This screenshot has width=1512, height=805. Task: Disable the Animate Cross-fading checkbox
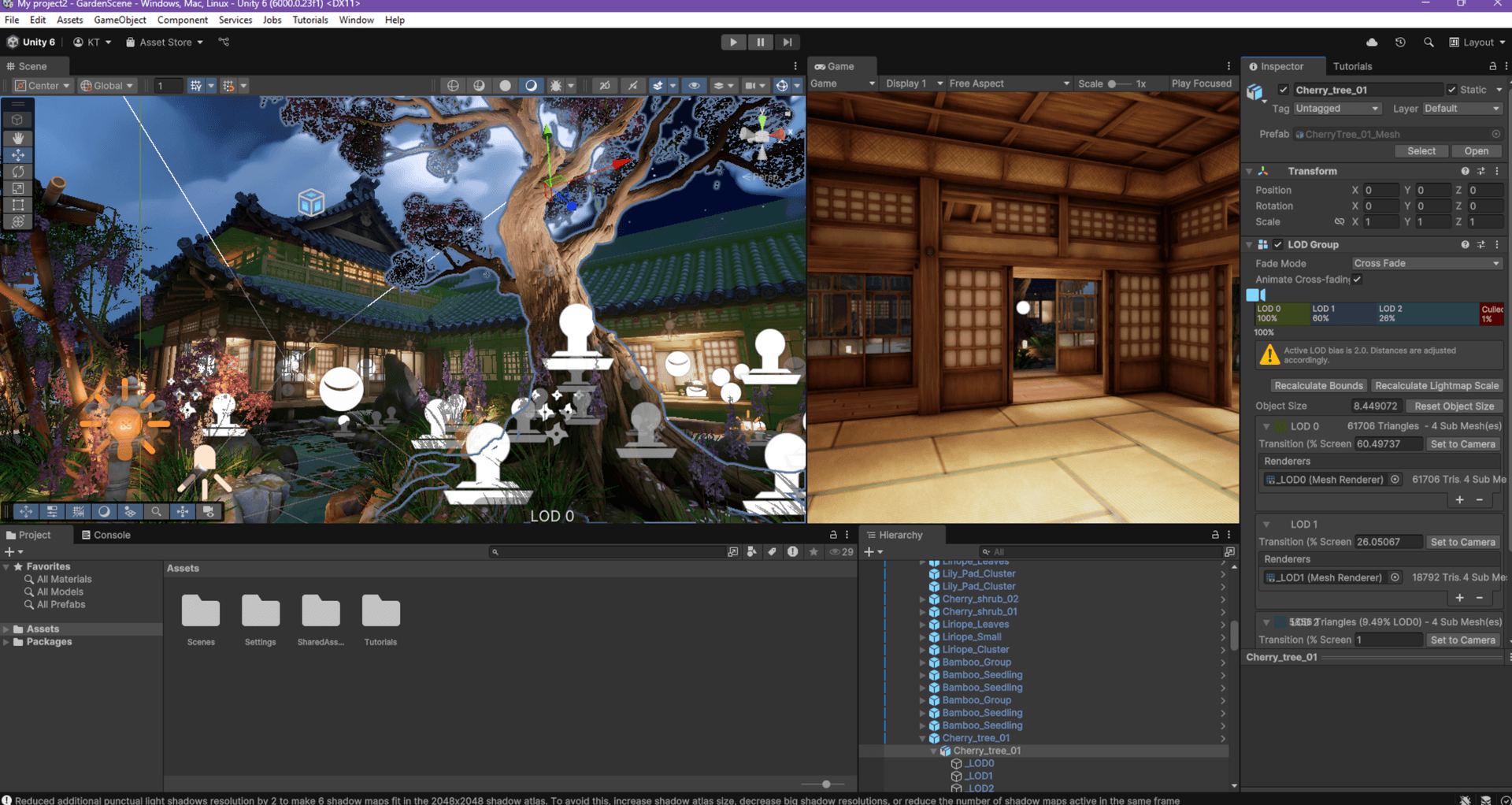coord(1357,280)
